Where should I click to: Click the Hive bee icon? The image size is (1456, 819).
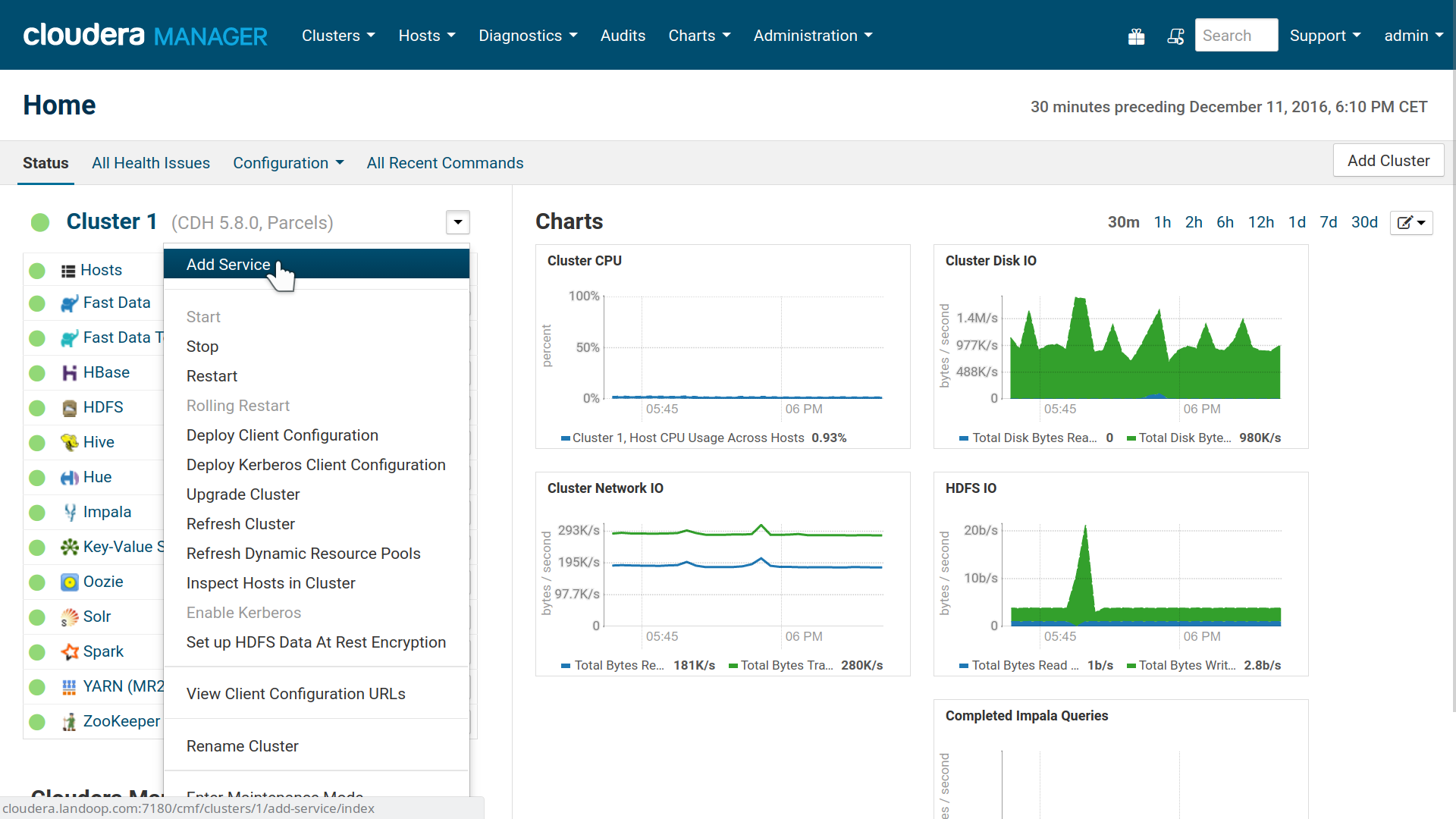tap(69, 442)
